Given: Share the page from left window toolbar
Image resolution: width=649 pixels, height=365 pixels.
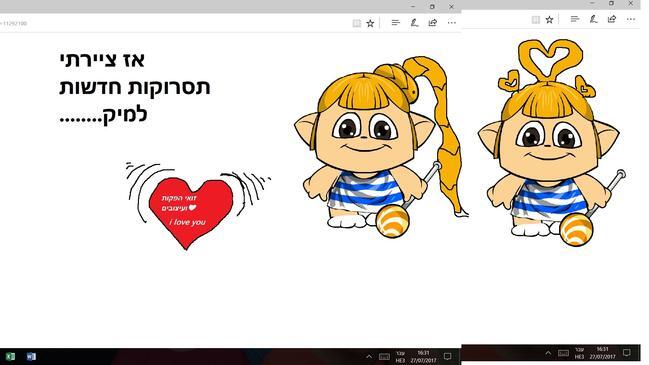Looking at the screenshot, I should [433, 23].
